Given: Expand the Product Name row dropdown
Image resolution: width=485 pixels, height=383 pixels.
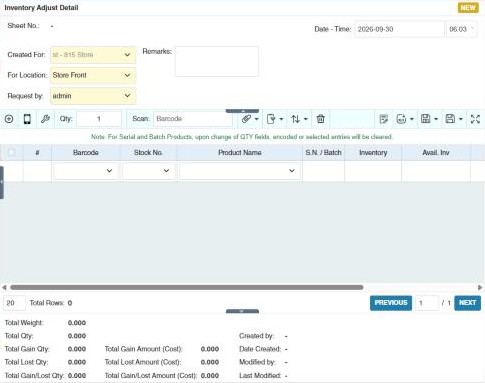Looking at the screenshot, I should point(240,171).
